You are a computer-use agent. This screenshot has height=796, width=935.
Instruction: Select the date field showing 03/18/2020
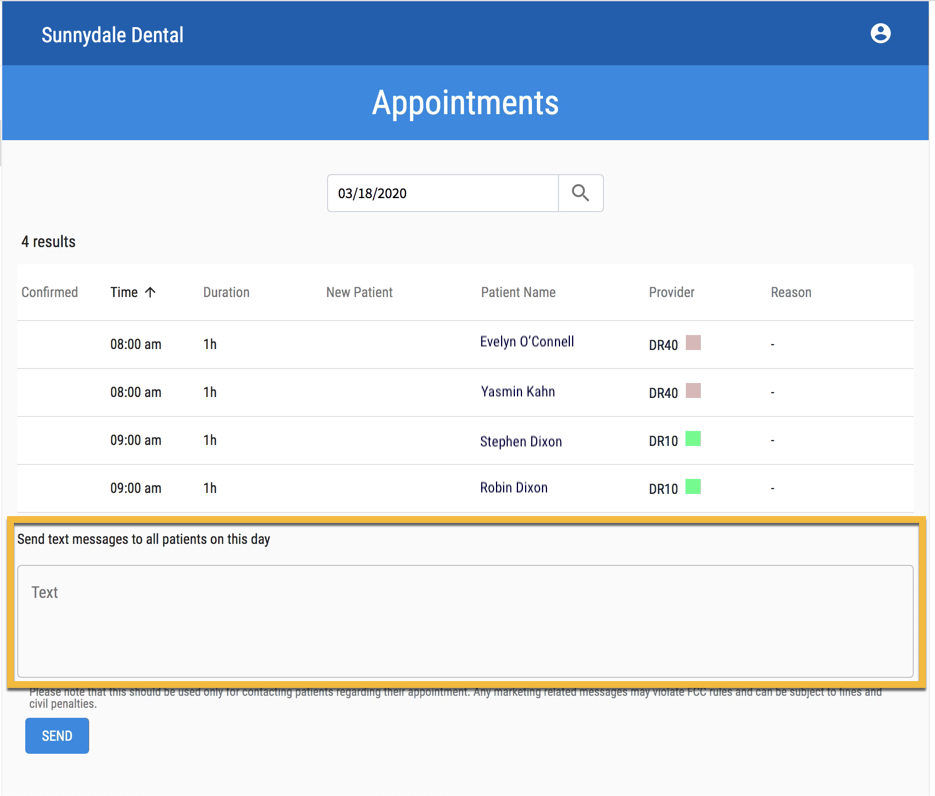pyautogui.click(x=442, y=193)
